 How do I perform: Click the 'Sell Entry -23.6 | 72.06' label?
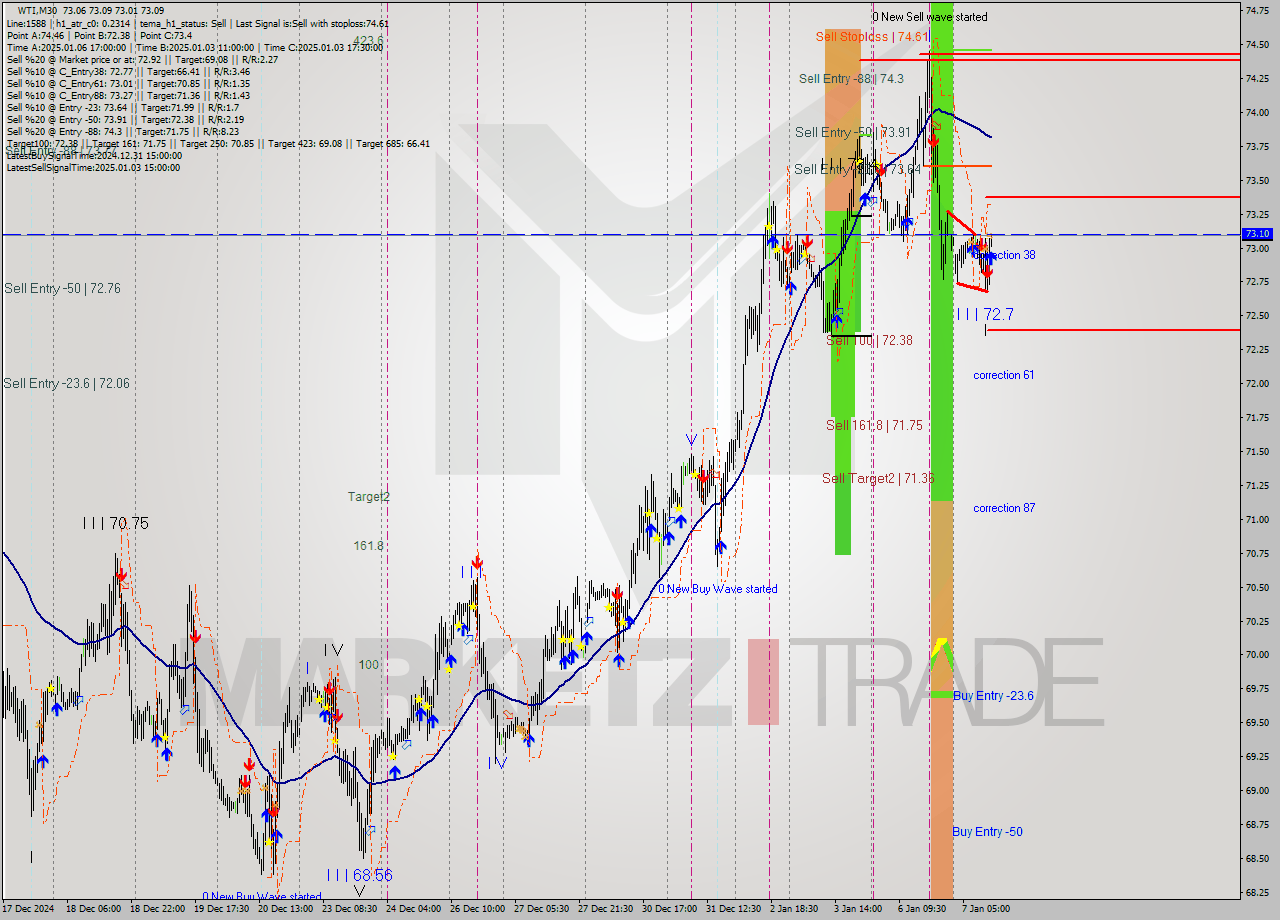point(66,384)
